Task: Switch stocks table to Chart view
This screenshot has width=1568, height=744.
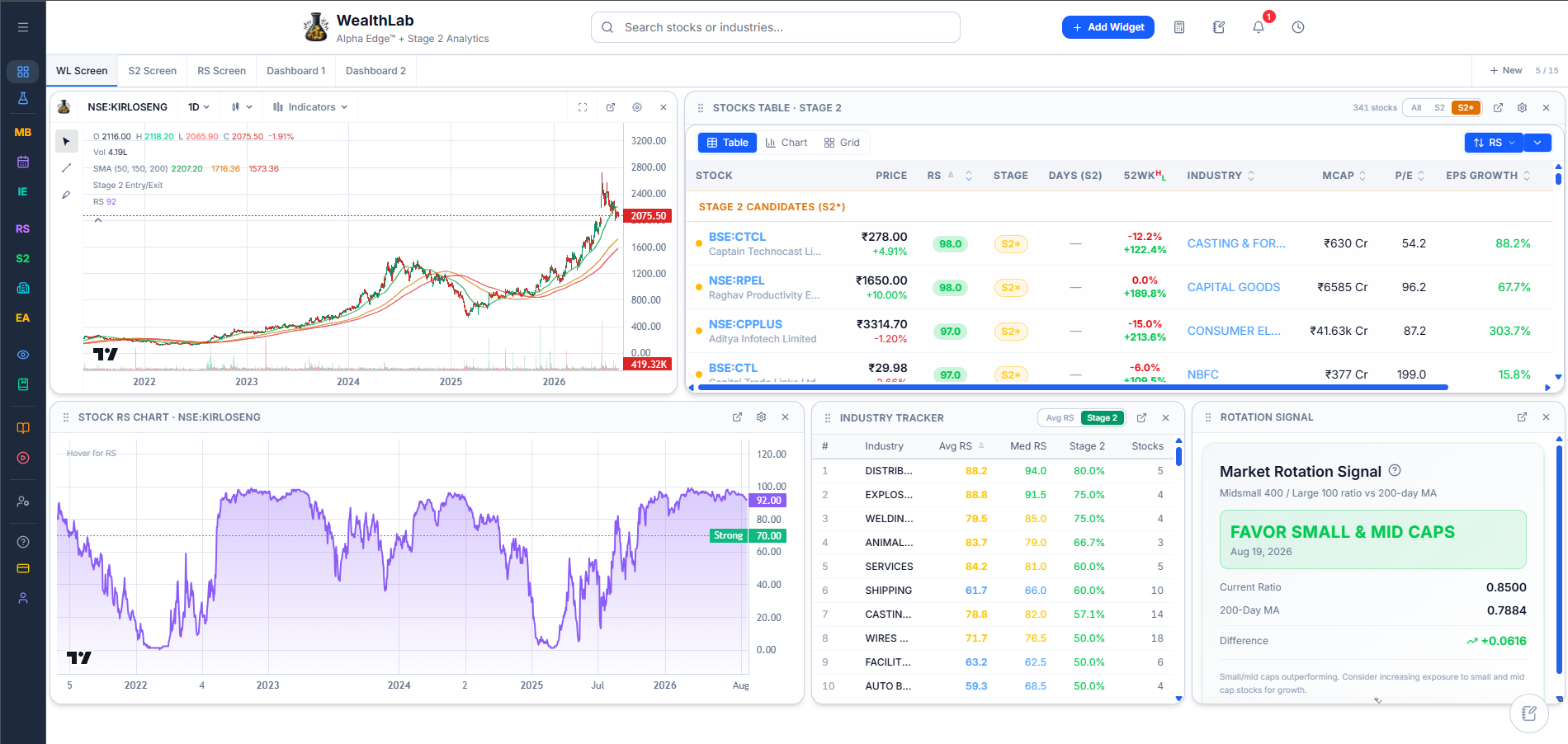Action: pyautogui.click(x=786, y=143)
